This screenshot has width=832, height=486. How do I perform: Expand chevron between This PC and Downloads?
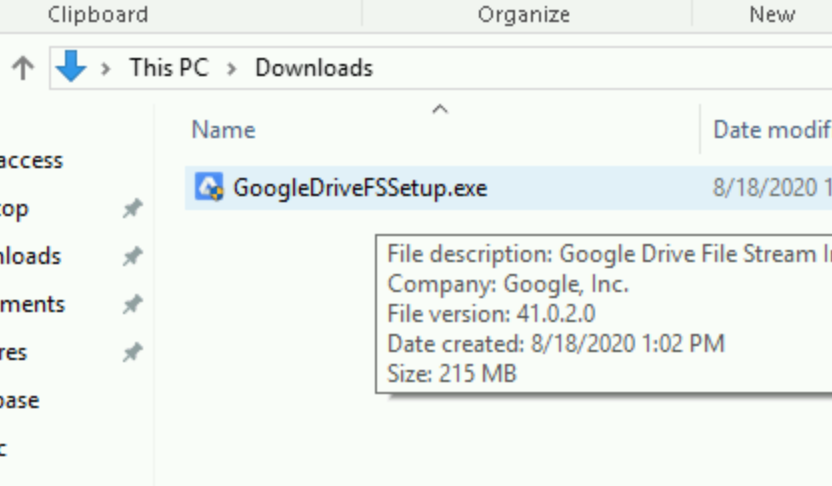click(x=231, y=68)
